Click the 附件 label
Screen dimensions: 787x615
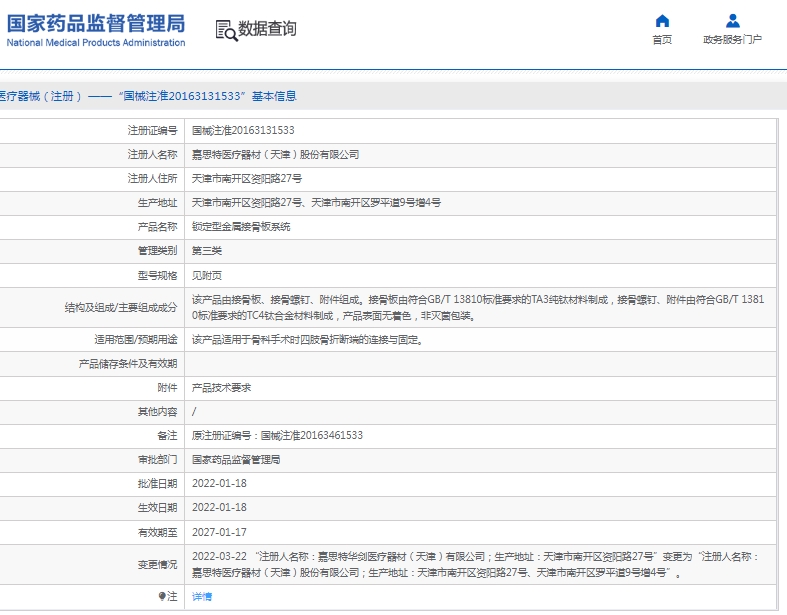point(167,388)
